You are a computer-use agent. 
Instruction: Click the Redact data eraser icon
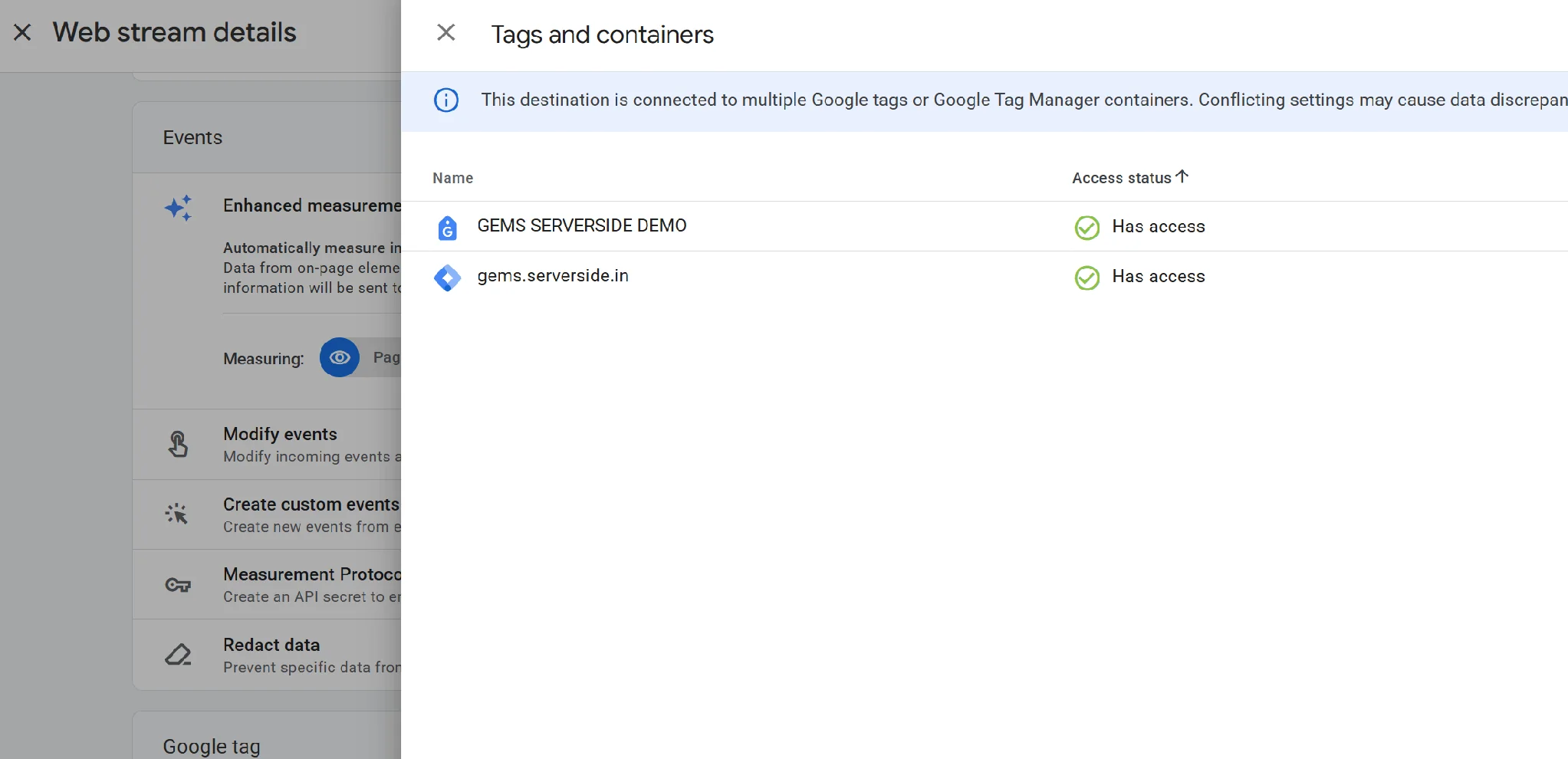(x=178, y=654)
